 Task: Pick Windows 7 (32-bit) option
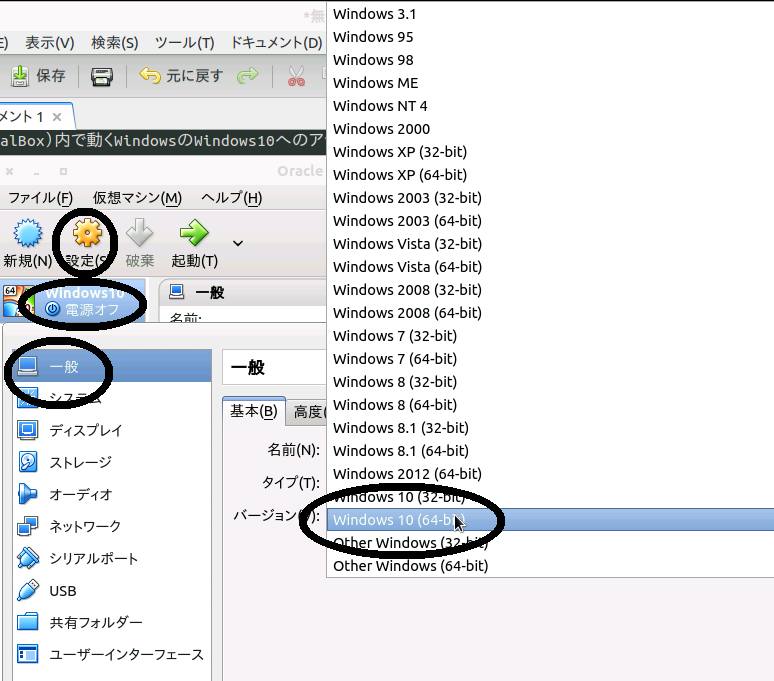point(550,336)
